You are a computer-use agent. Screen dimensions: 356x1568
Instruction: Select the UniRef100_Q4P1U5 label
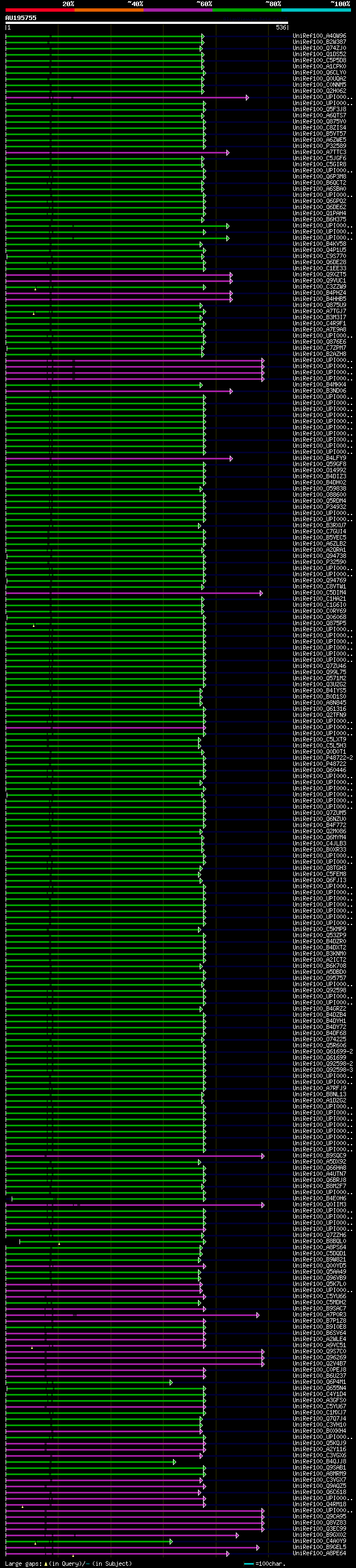tap(319, 250)
